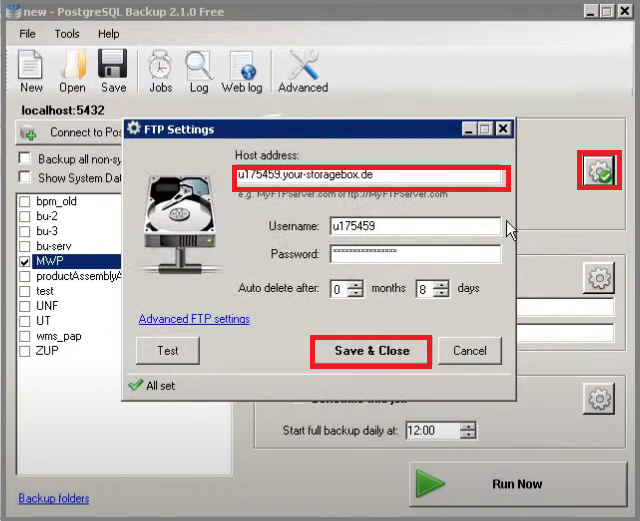Click the PostgreSQL Backup app icon in title bar
The height and width of the screenshot is (521, 640).
pos(13,11)
